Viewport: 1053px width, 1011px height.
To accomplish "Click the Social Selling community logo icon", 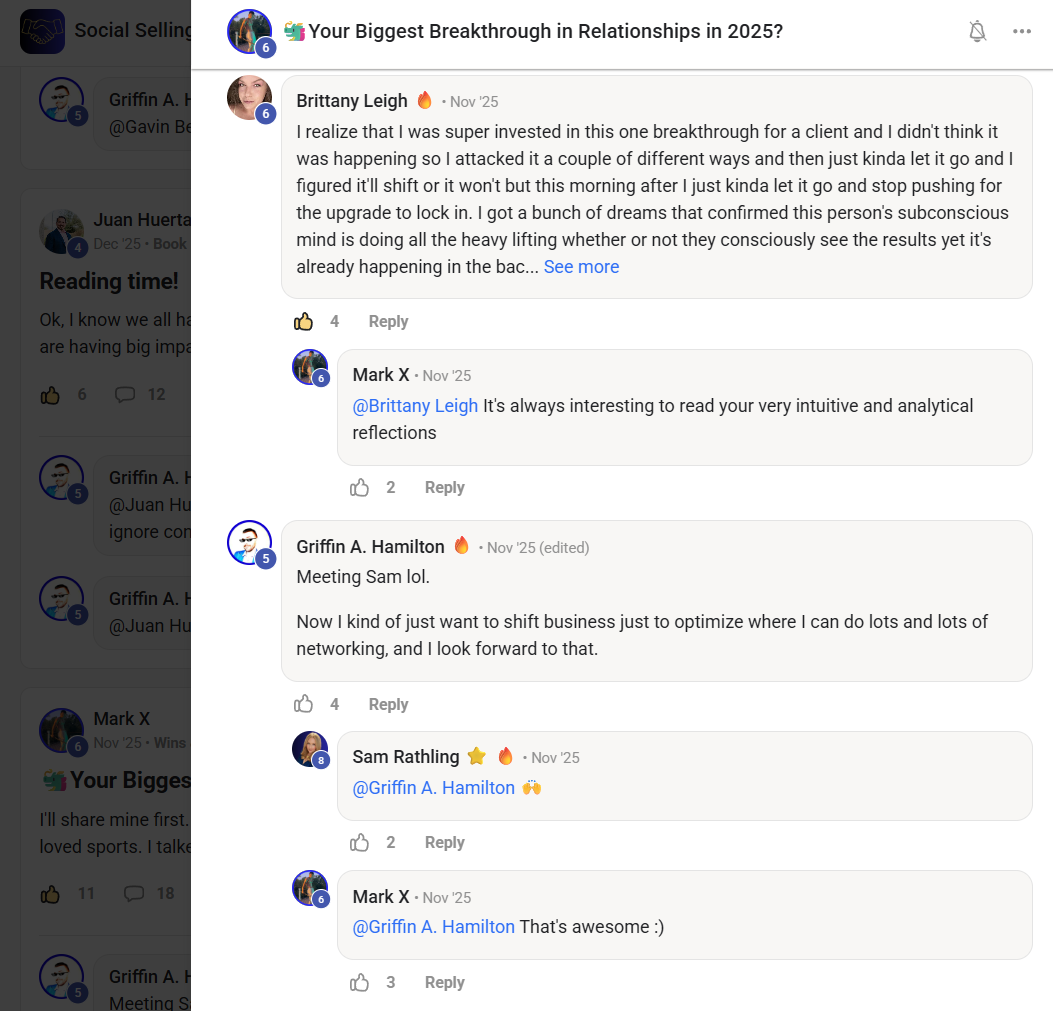I will click(42, 31).
